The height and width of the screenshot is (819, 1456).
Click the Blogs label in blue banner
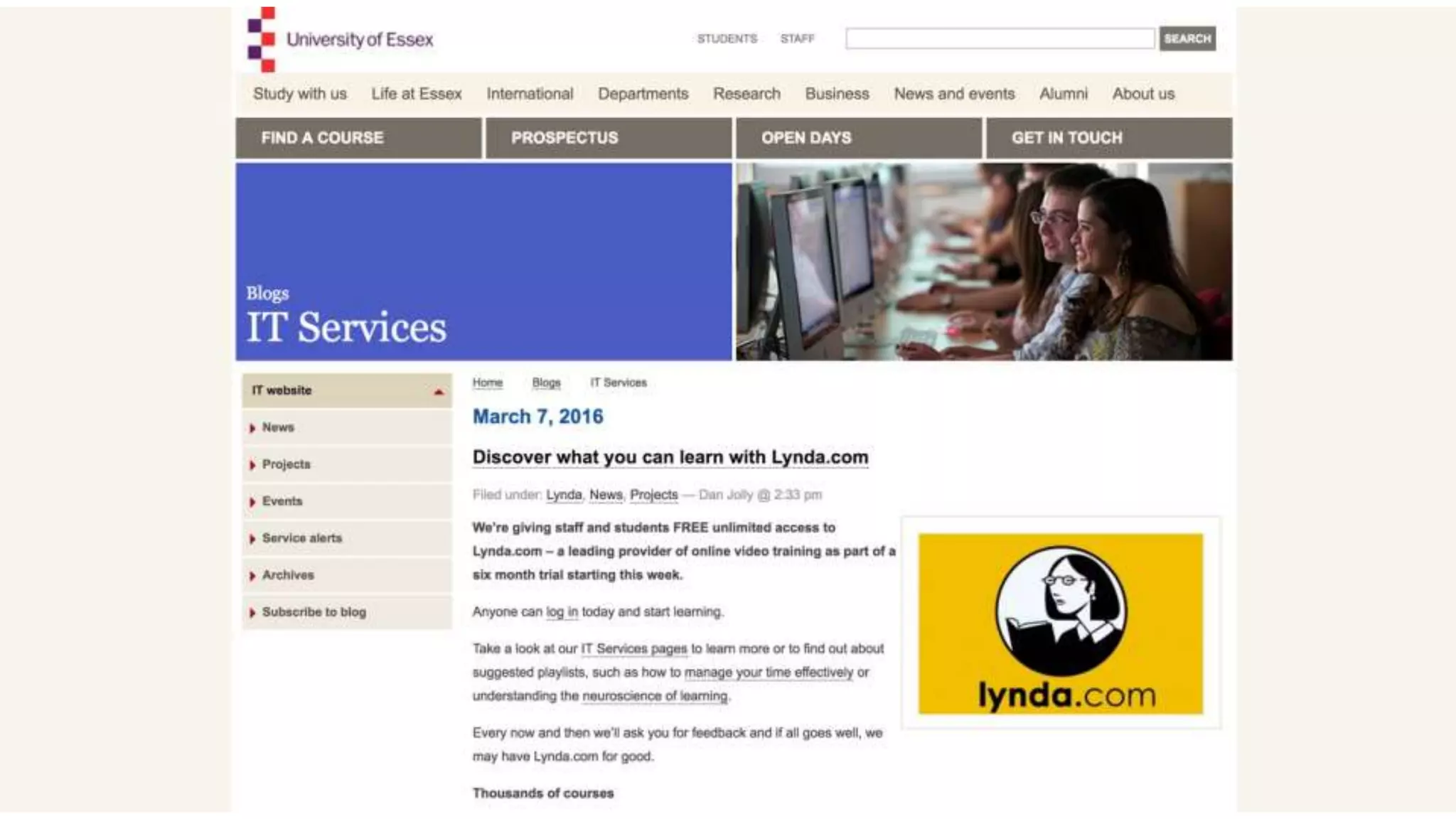pyautogui.click(x=267, y=294)
